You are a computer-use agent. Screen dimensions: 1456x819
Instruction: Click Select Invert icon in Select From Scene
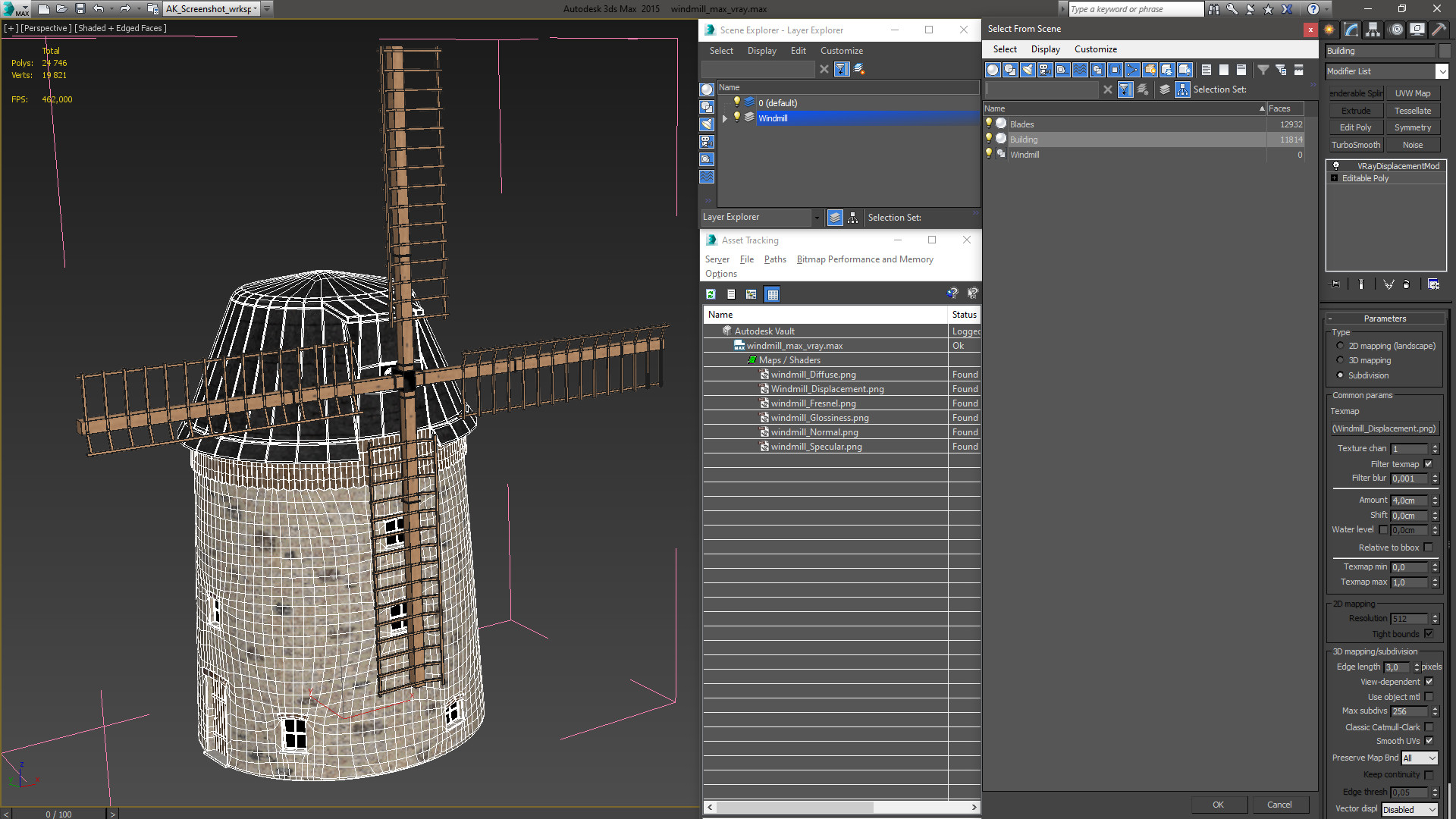(1241, 70)
